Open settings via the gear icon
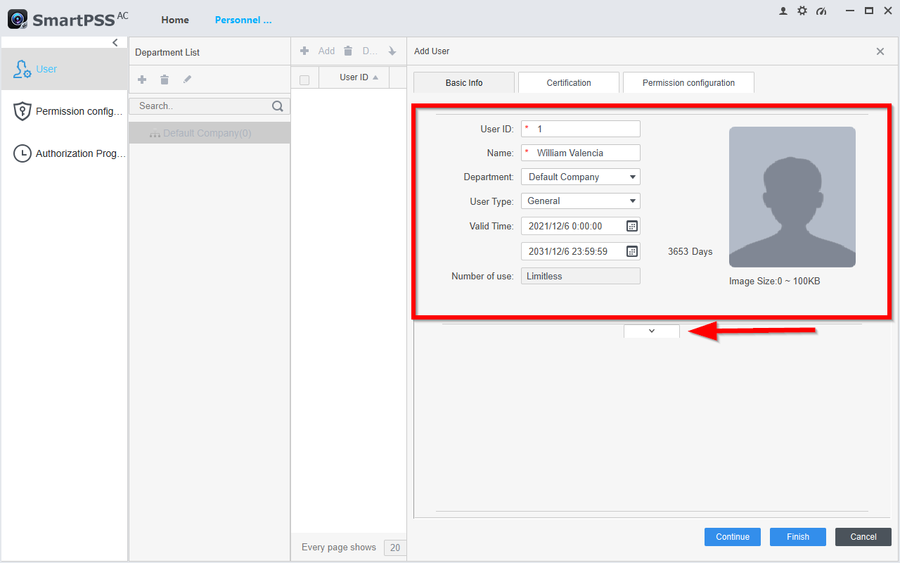Image resolution: width=900 pixels, height=563 pixels. tap(802, 11)
